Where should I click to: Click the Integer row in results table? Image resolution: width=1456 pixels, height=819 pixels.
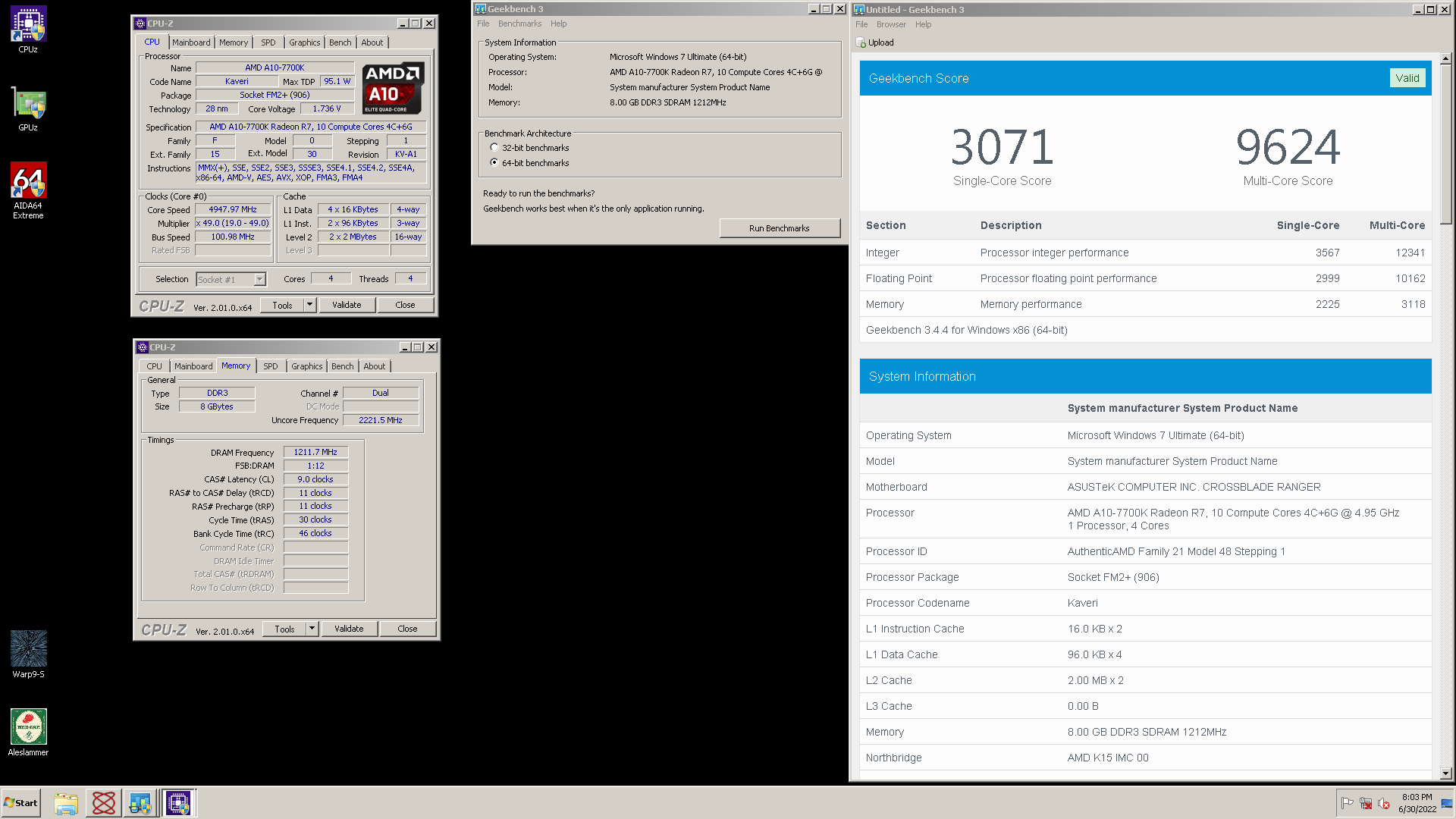coord(1145,253)
